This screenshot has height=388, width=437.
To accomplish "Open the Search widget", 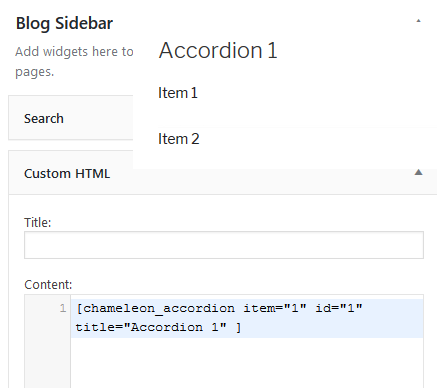I will click(x=71, y=118).
